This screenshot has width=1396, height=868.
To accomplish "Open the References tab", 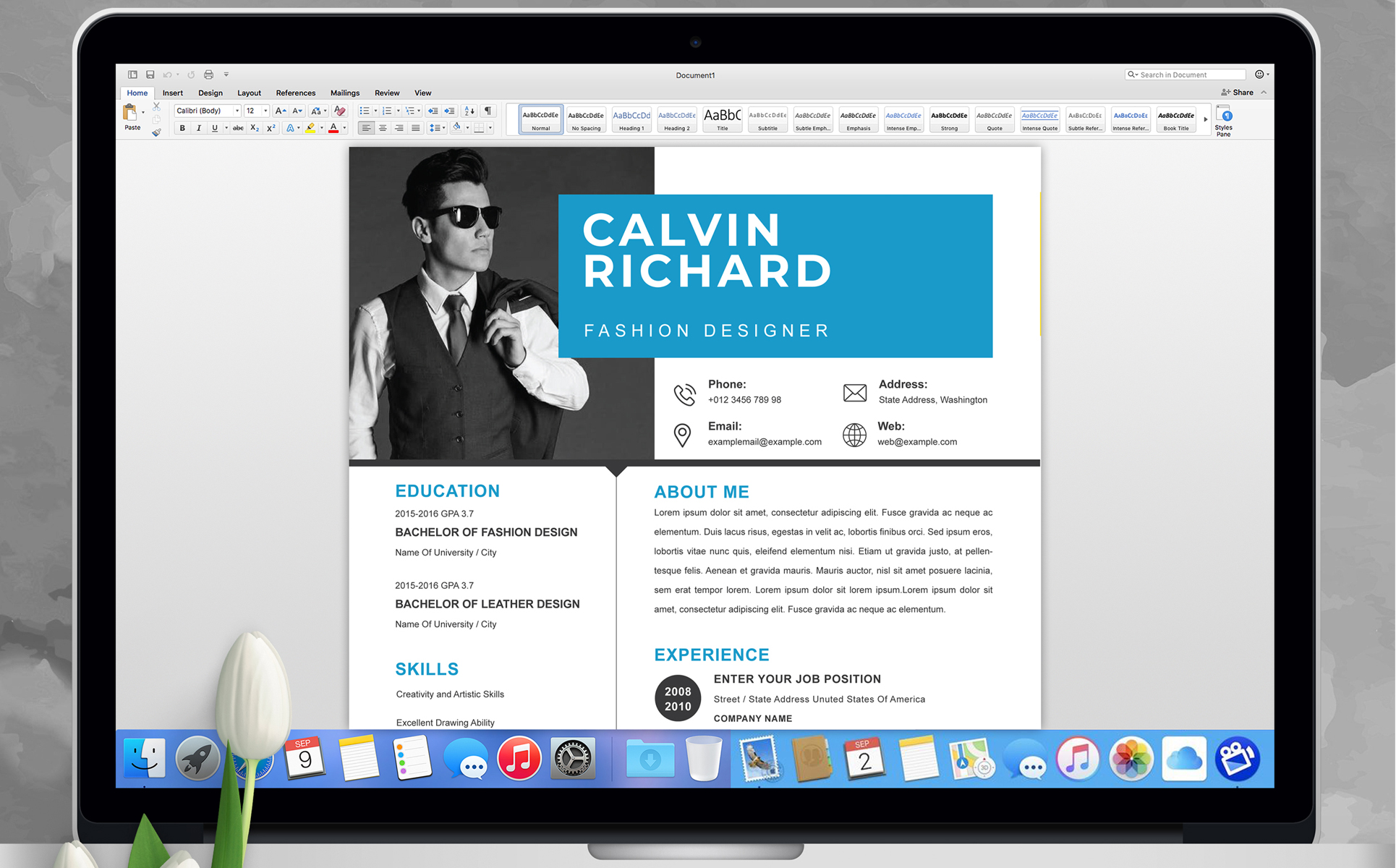I will click(x=295, y=93).
